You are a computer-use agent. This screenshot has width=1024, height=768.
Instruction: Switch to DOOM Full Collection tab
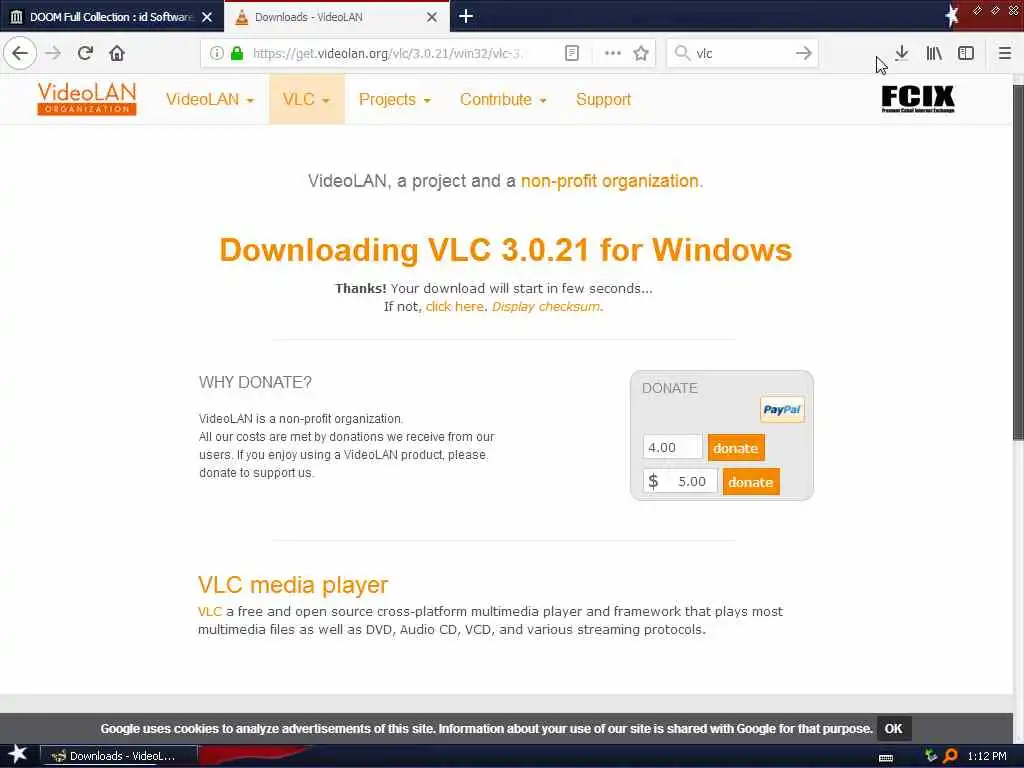(112, 17)
